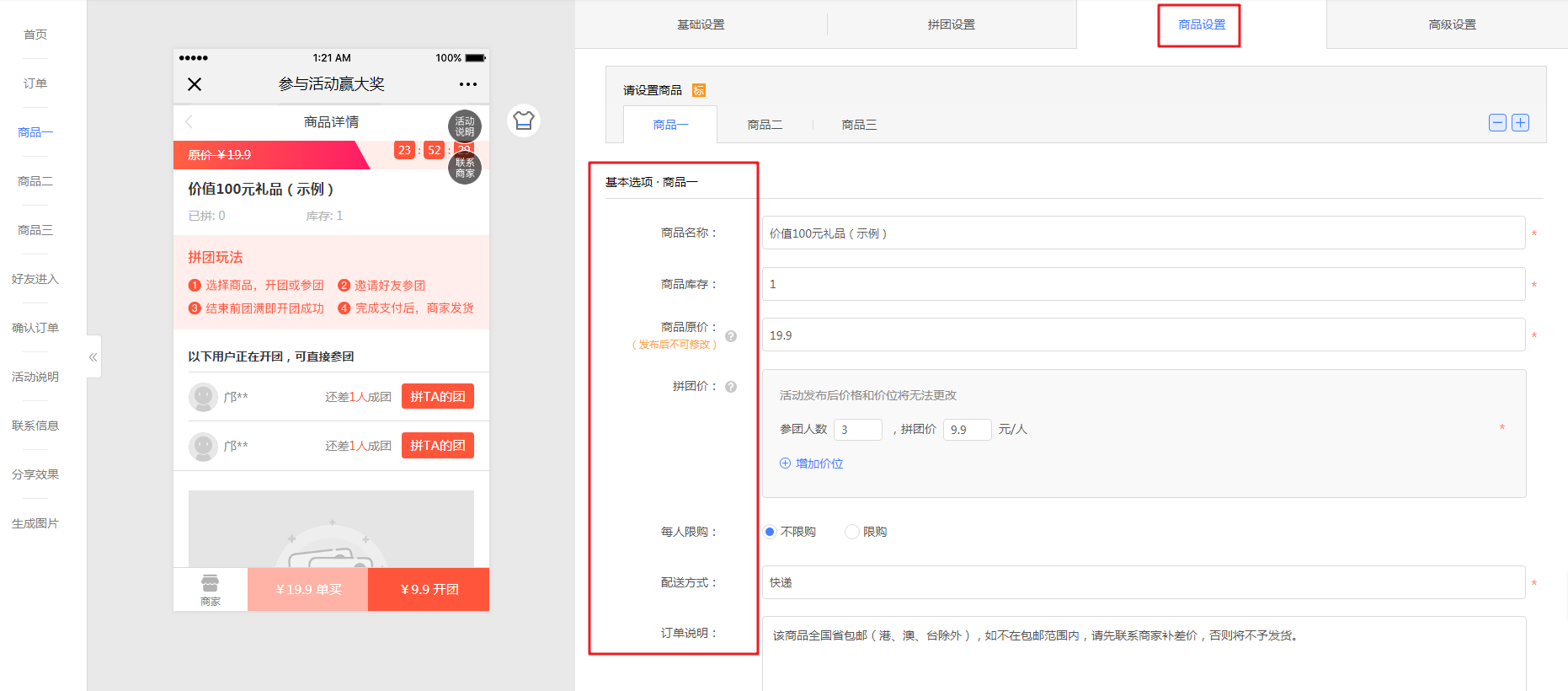Viewport: 1568px width, 691px height.
Task: Click the ¥9.9 开团 button
Action: tap(429, 590)
